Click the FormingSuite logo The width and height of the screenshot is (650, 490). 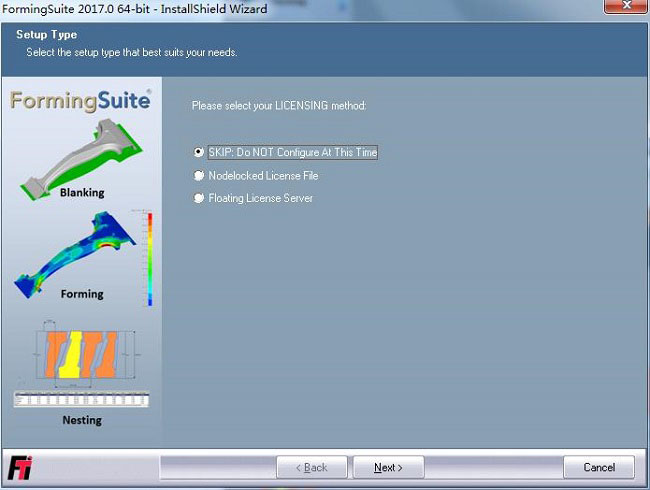click(x=80, y=101)
